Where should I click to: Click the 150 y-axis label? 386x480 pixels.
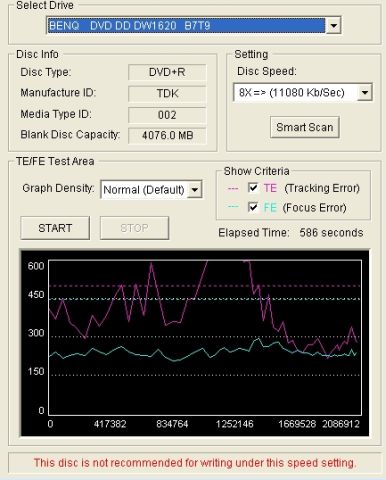tap(36, 371)
